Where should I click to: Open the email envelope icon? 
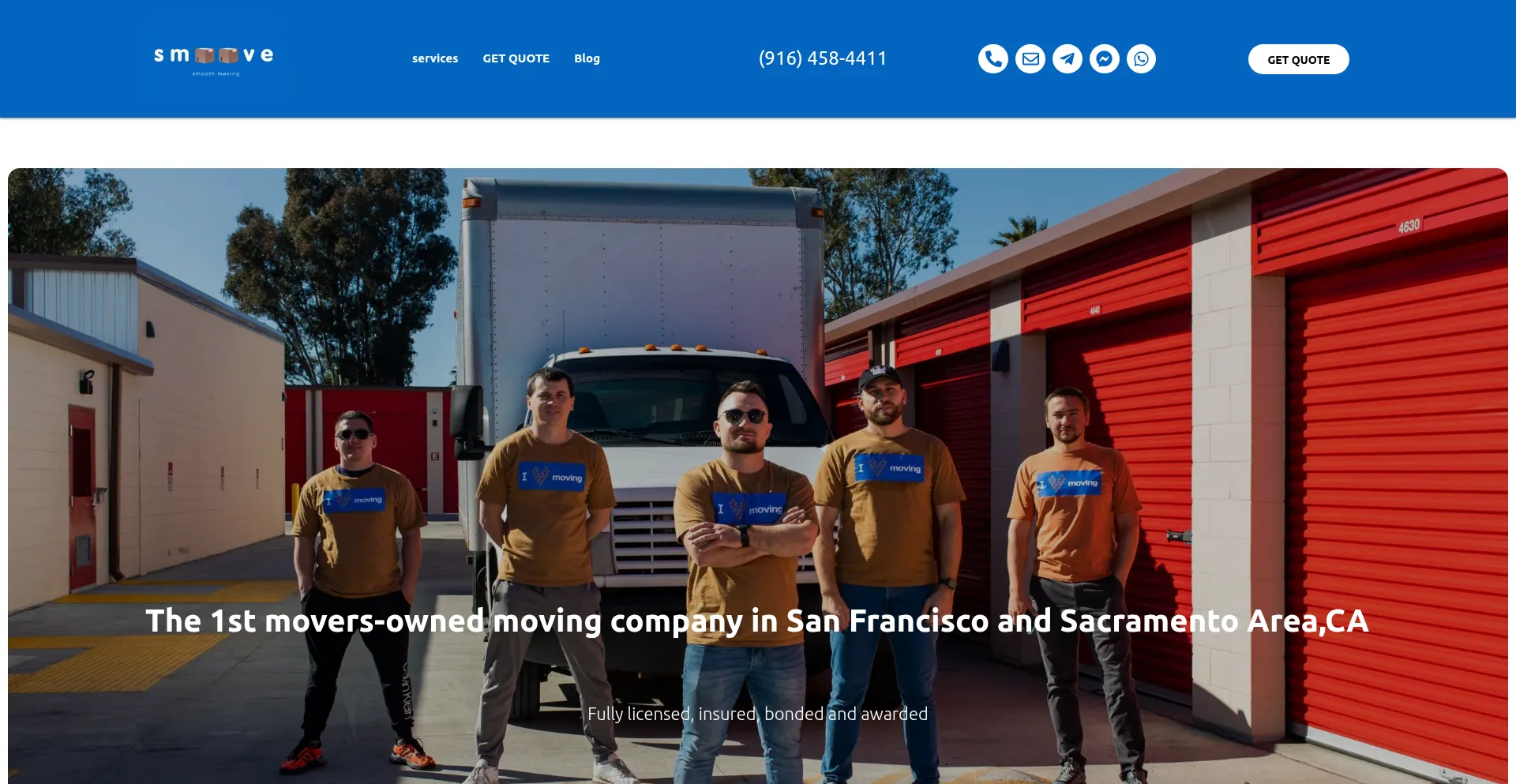pyautogui.click(x=1030, y=58)
